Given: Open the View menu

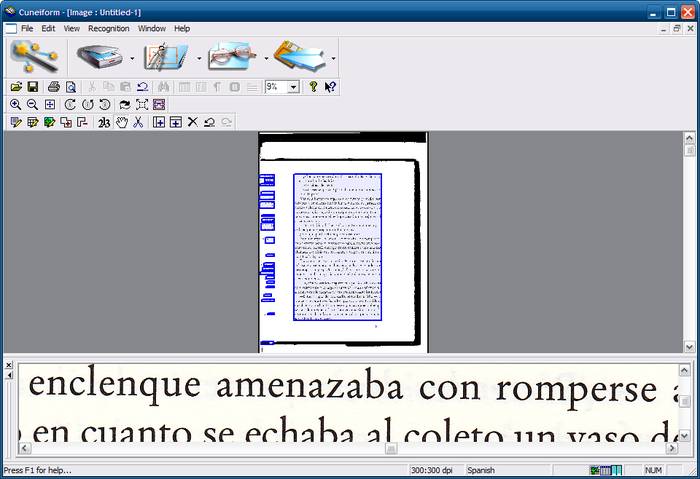Looking at the screenshot, I should [71, 29].
